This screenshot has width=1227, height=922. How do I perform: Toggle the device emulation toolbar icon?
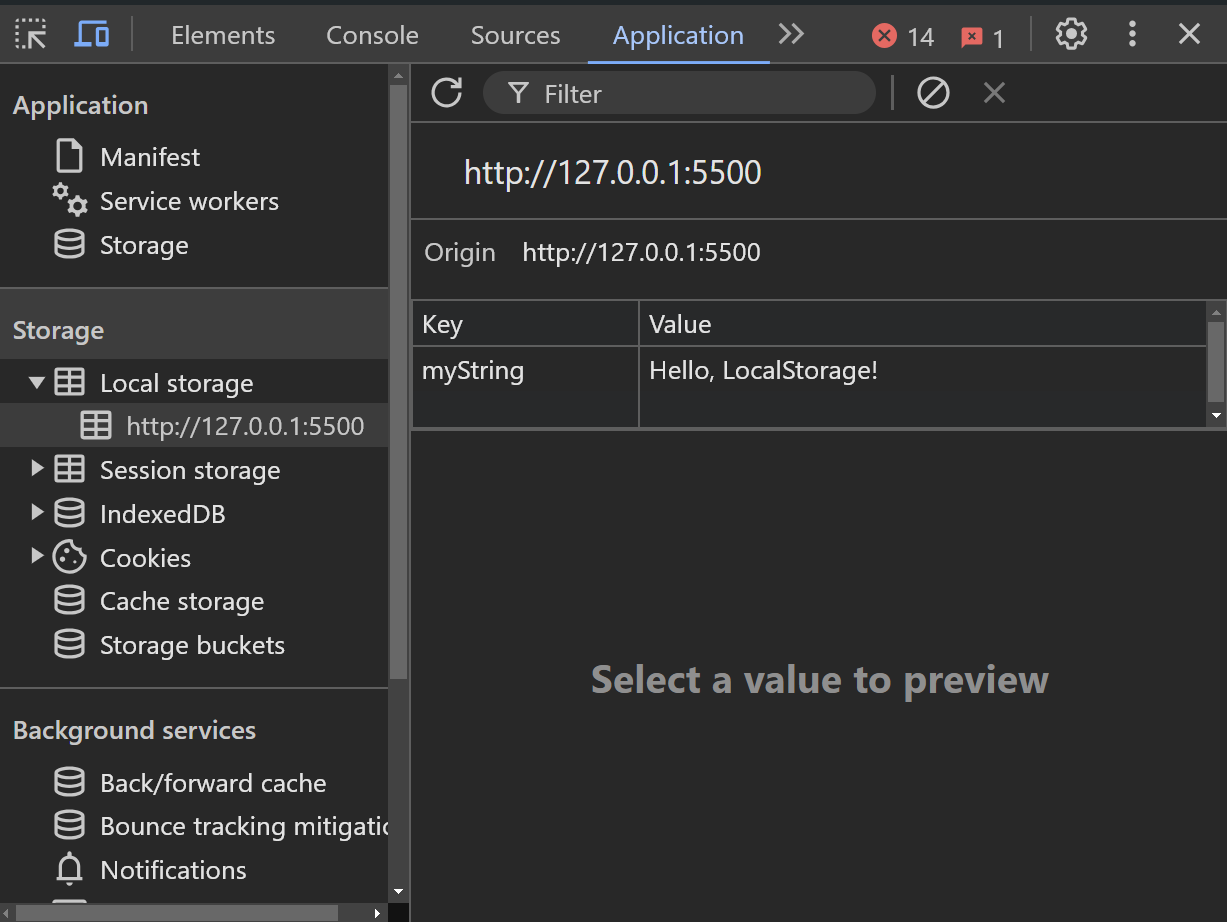tap(92, 33)
